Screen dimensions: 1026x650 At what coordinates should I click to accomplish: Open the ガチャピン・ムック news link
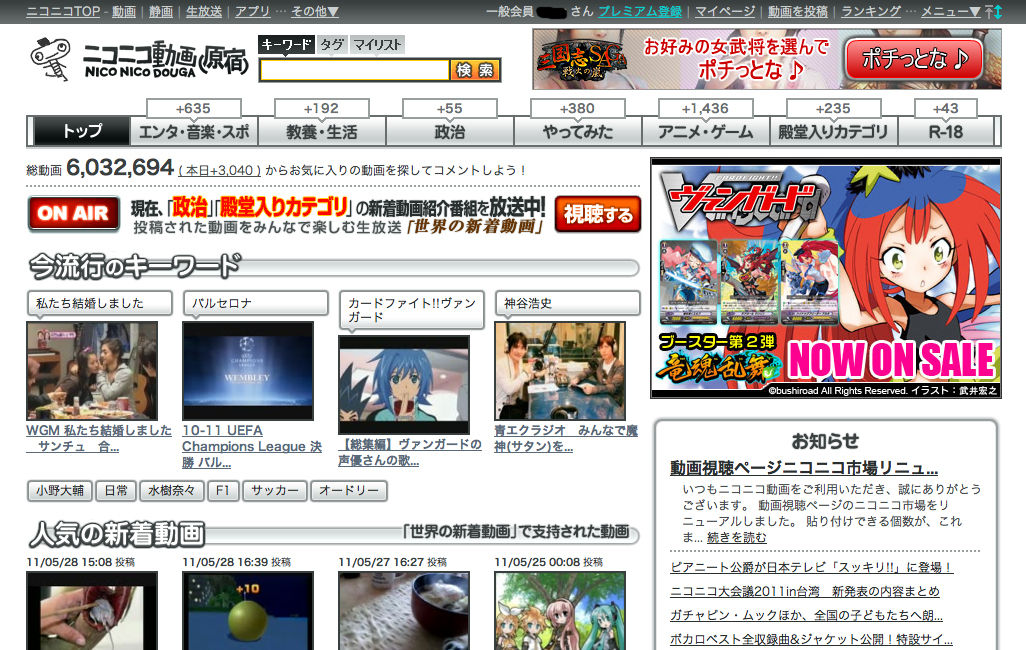pyautogui.click(x=806, y=615)
